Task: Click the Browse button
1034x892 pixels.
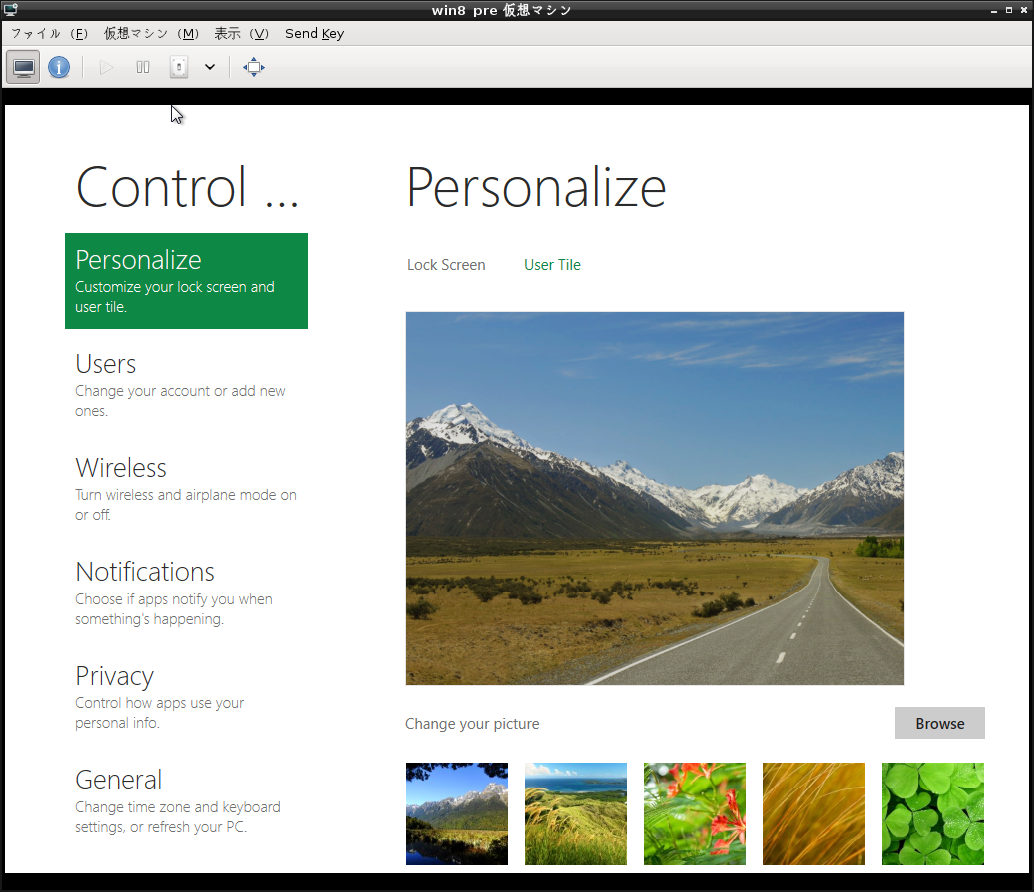Action: tap(940, 723)
